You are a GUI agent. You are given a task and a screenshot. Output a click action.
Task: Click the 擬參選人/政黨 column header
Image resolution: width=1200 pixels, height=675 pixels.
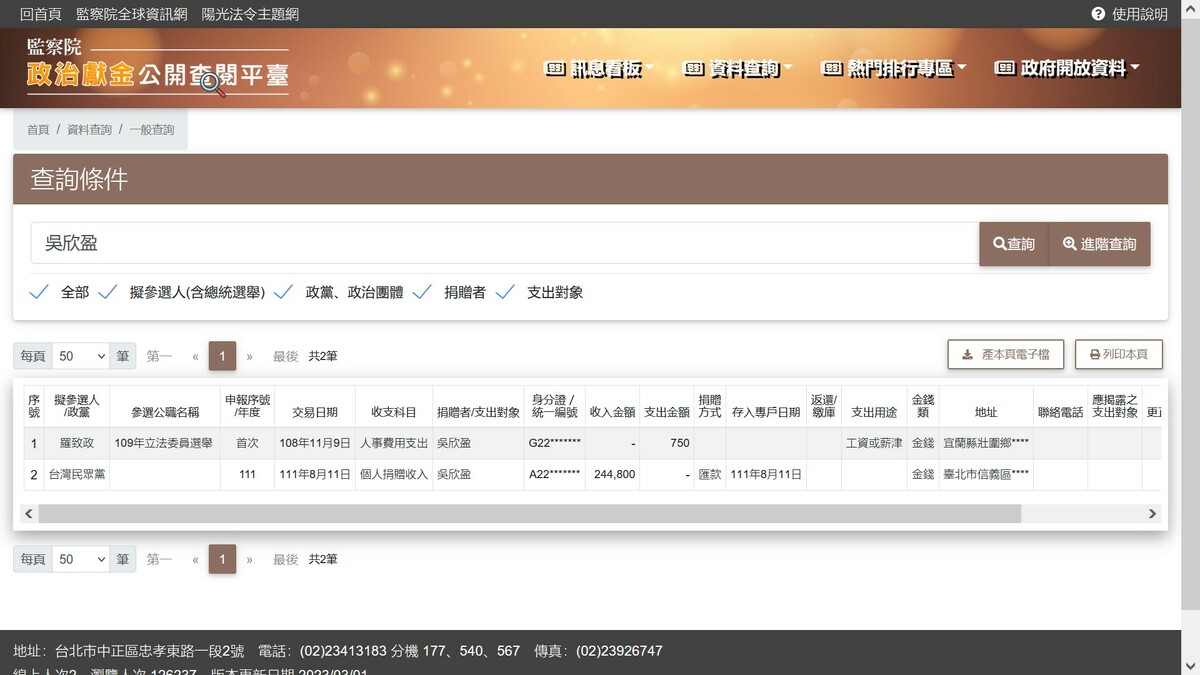click(x=77, y=406)
